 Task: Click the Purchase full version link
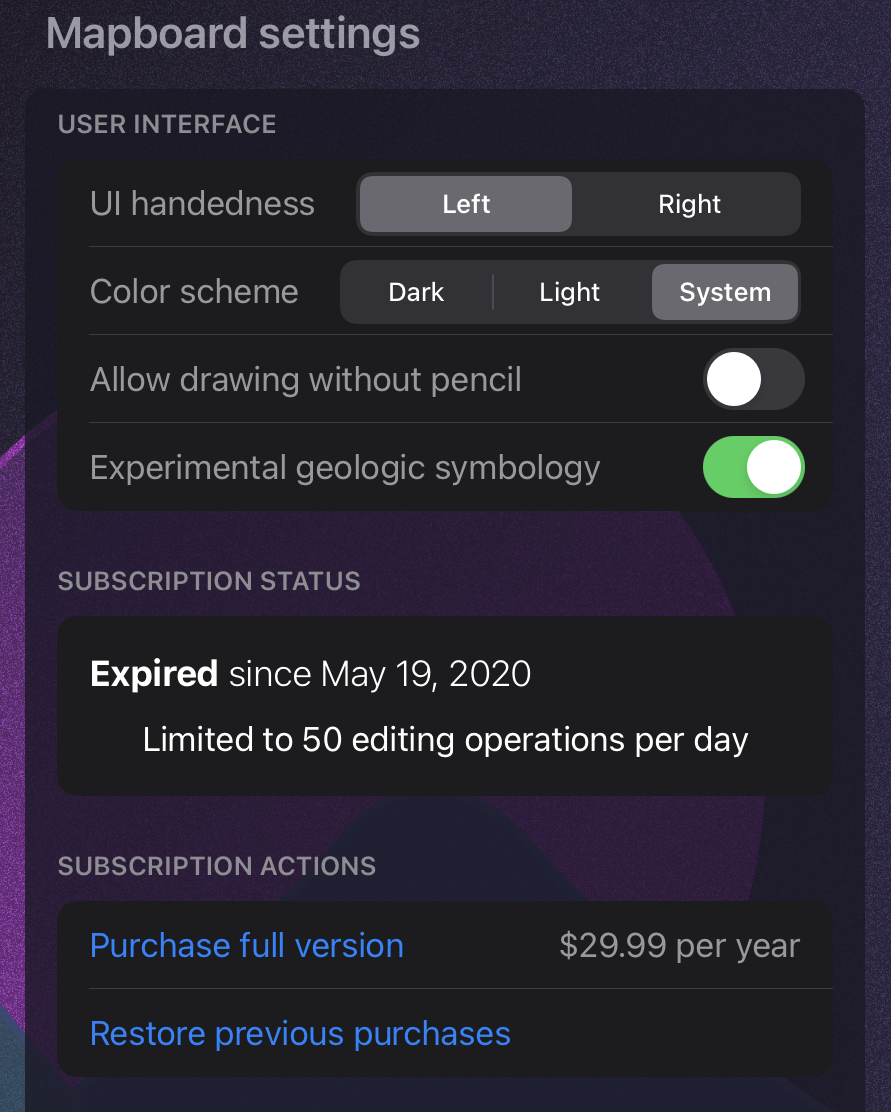point(247,946)
